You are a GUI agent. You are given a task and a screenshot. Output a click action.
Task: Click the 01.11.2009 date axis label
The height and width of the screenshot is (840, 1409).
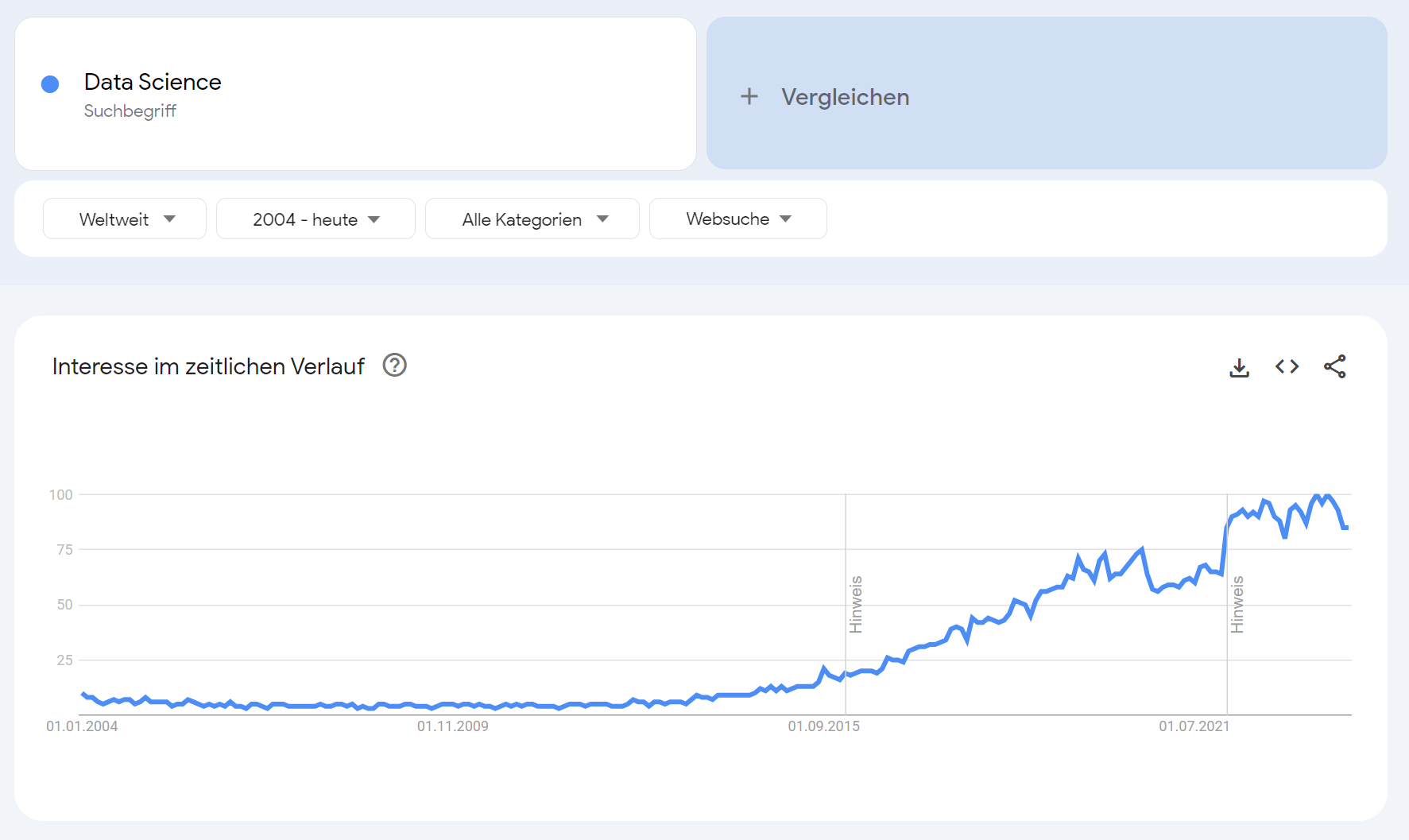(452, 726)
